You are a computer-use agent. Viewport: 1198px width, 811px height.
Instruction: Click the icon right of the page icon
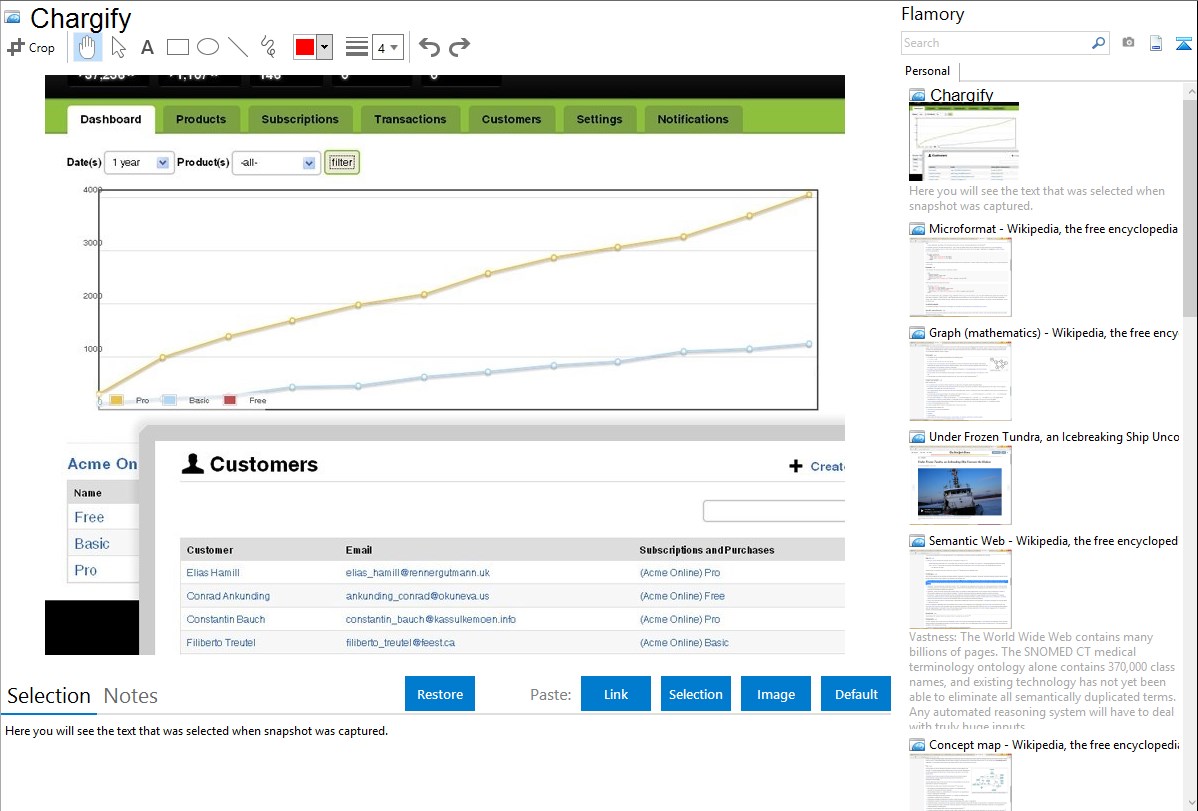[x=1183, y=43]
